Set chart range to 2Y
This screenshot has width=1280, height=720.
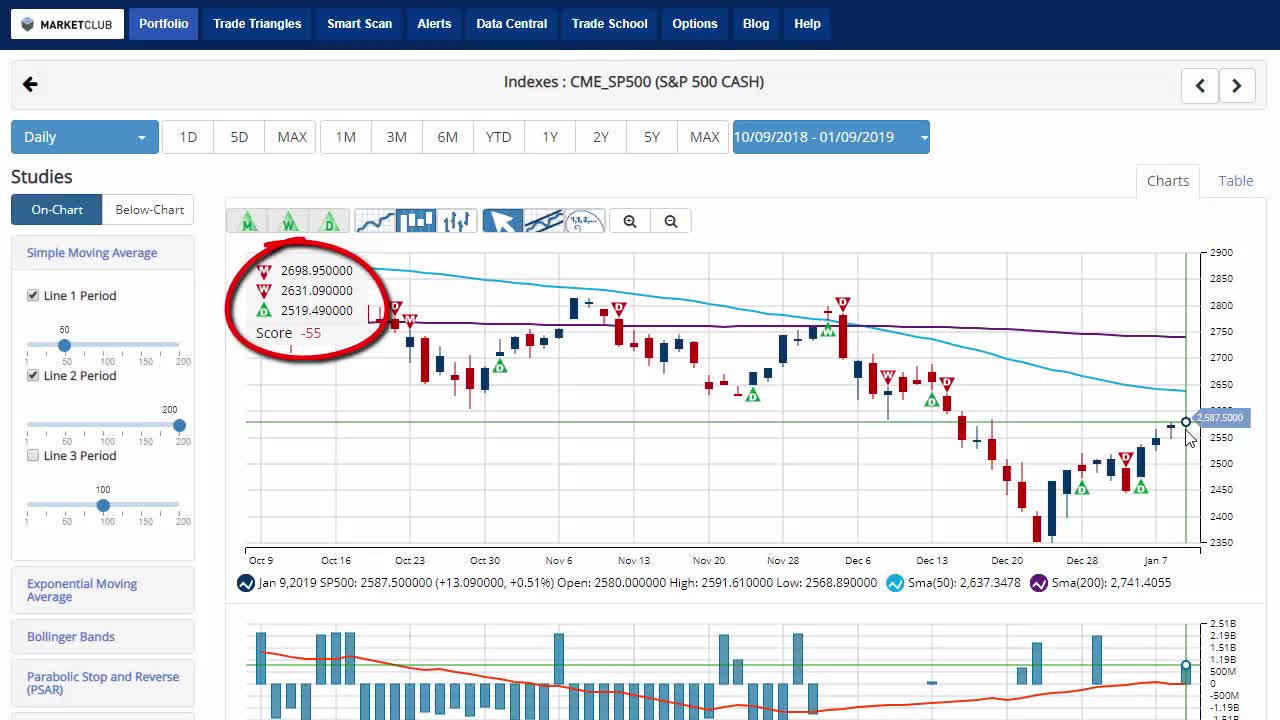pos(601,137)
